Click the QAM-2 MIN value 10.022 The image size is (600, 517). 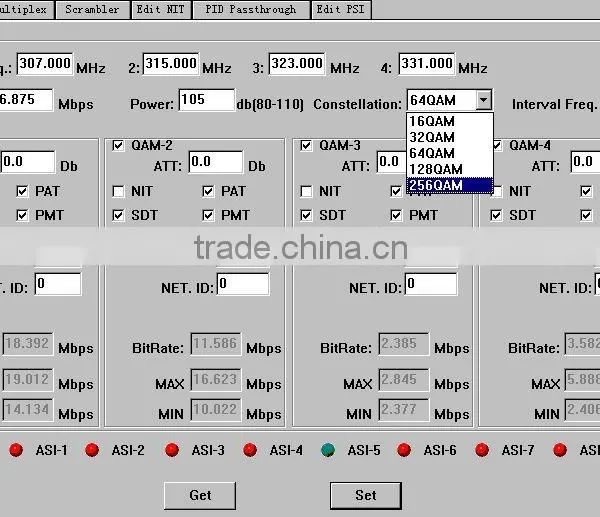(216, 410)
